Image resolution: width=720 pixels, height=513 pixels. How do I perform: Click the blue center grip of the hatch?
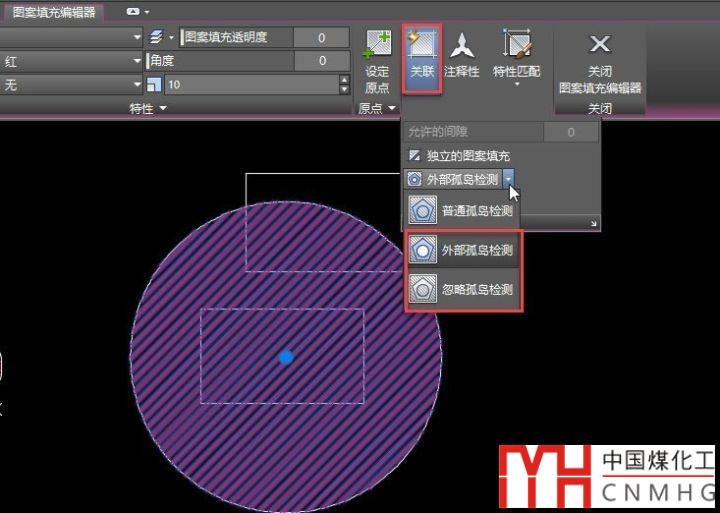[286, 356]
